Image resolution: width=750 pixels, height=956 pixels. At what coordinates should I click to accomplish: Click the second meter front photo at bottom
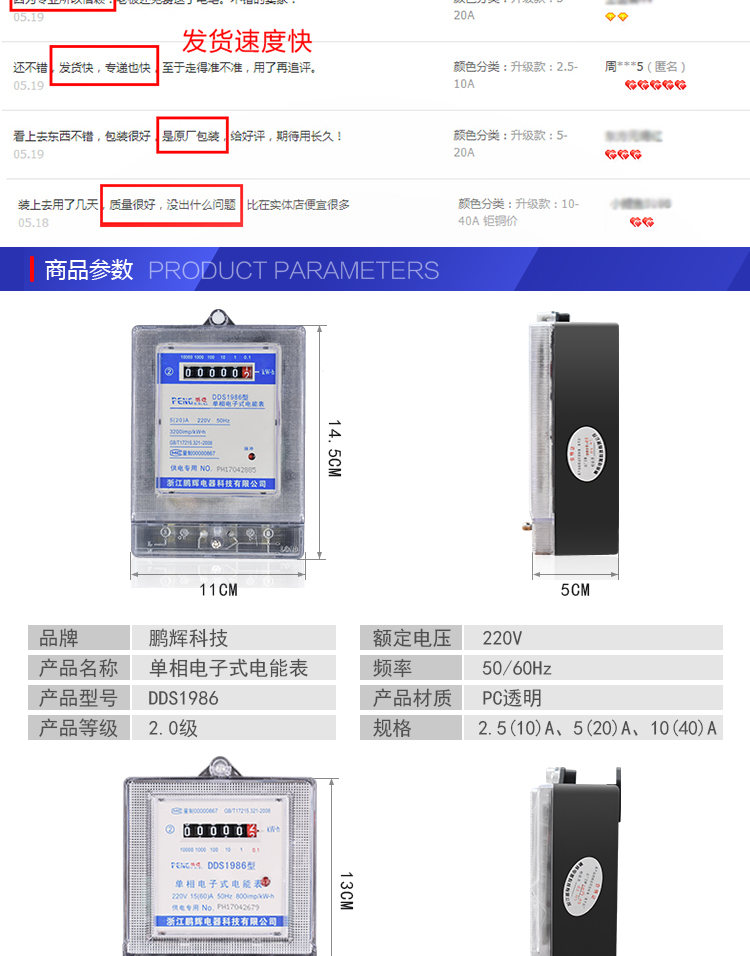click(220, 856)
